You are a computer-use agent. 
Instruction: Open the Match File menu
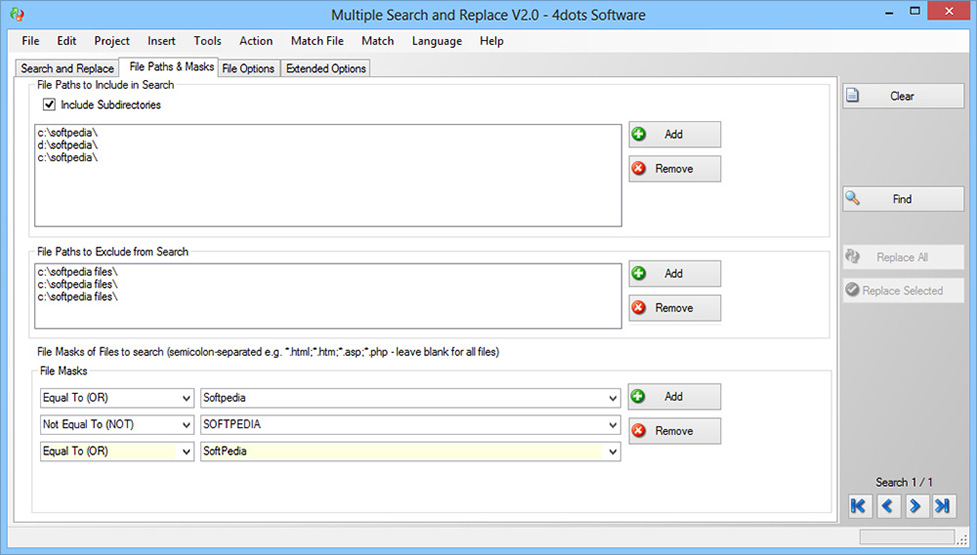pyautogui.click(x=317, y=41)
